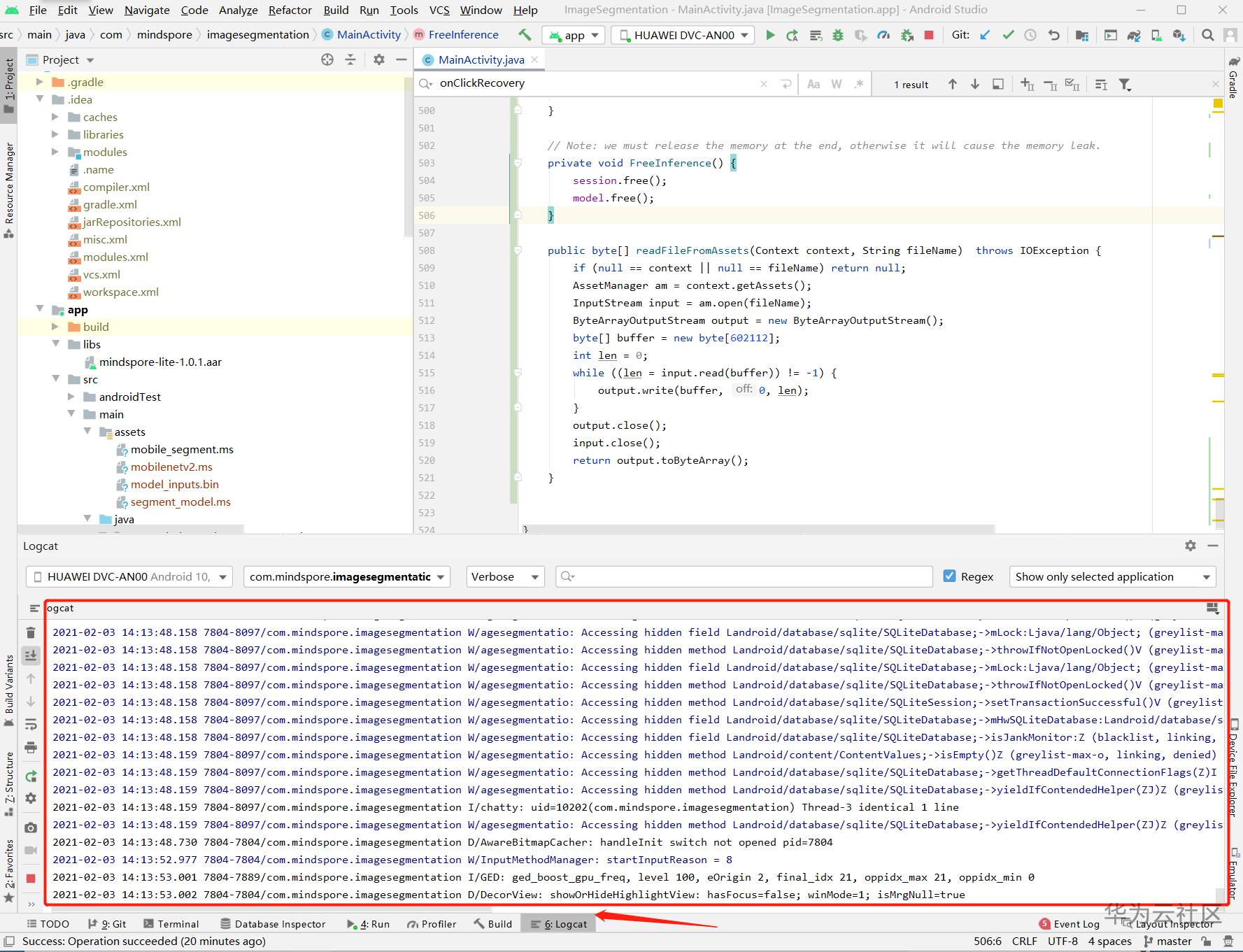Take a screenshot using the camera icon

31,827
